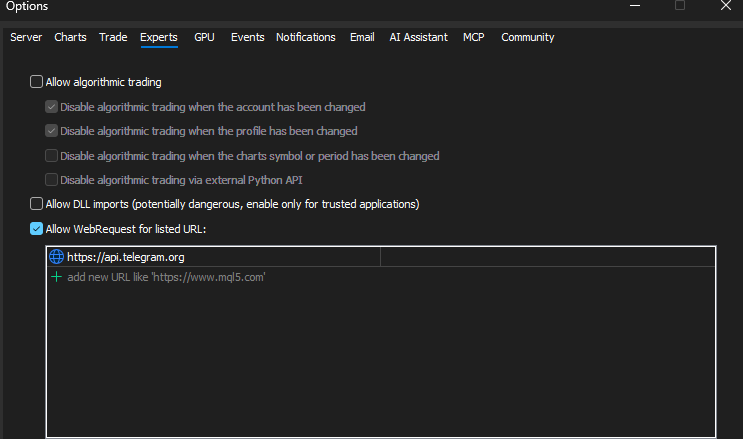
Task: Toggle disable trading via external Python API
Action: [x=51, y=180]
